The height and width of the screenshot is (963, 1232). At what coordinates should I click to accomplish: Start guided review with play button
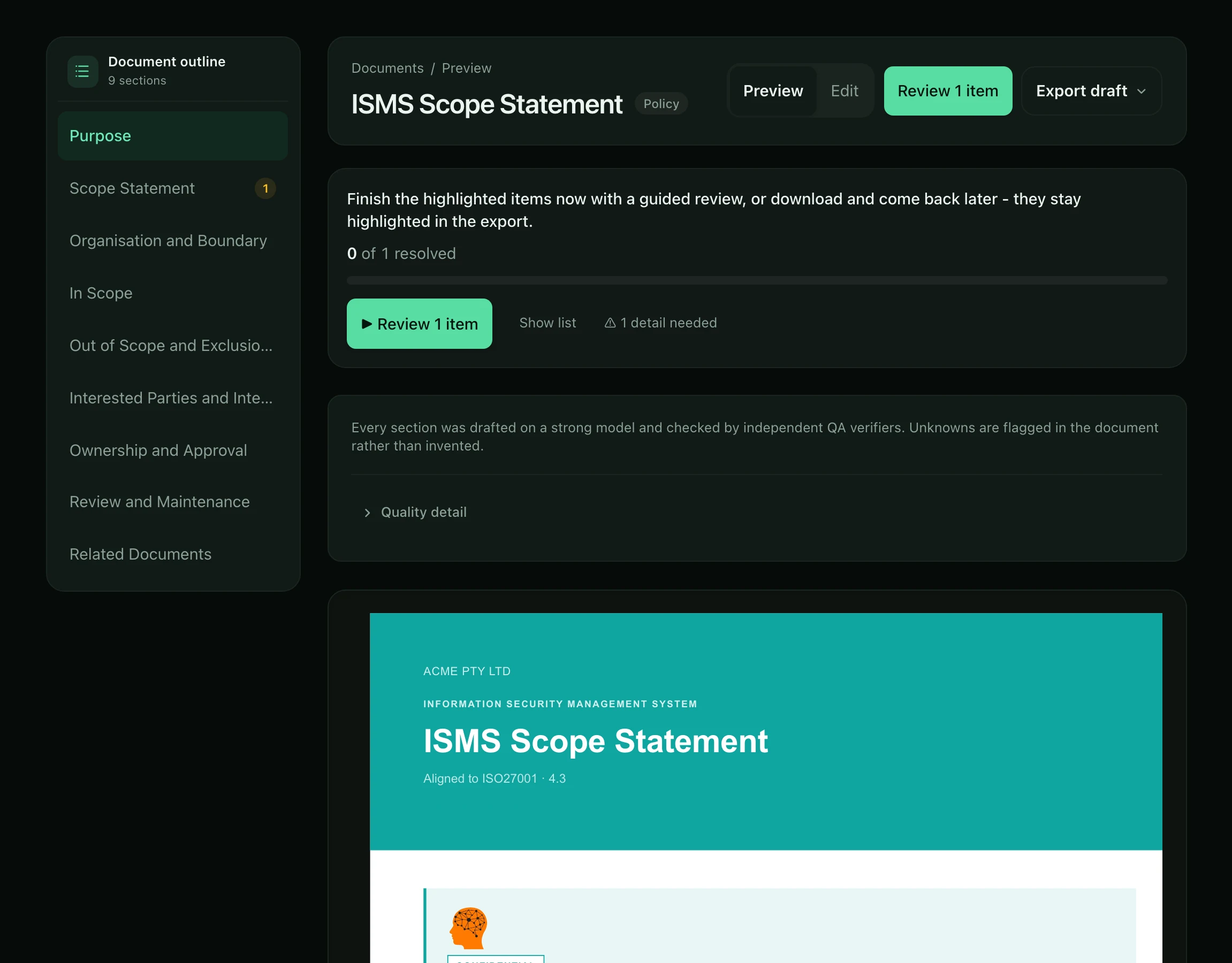(419, 324)
